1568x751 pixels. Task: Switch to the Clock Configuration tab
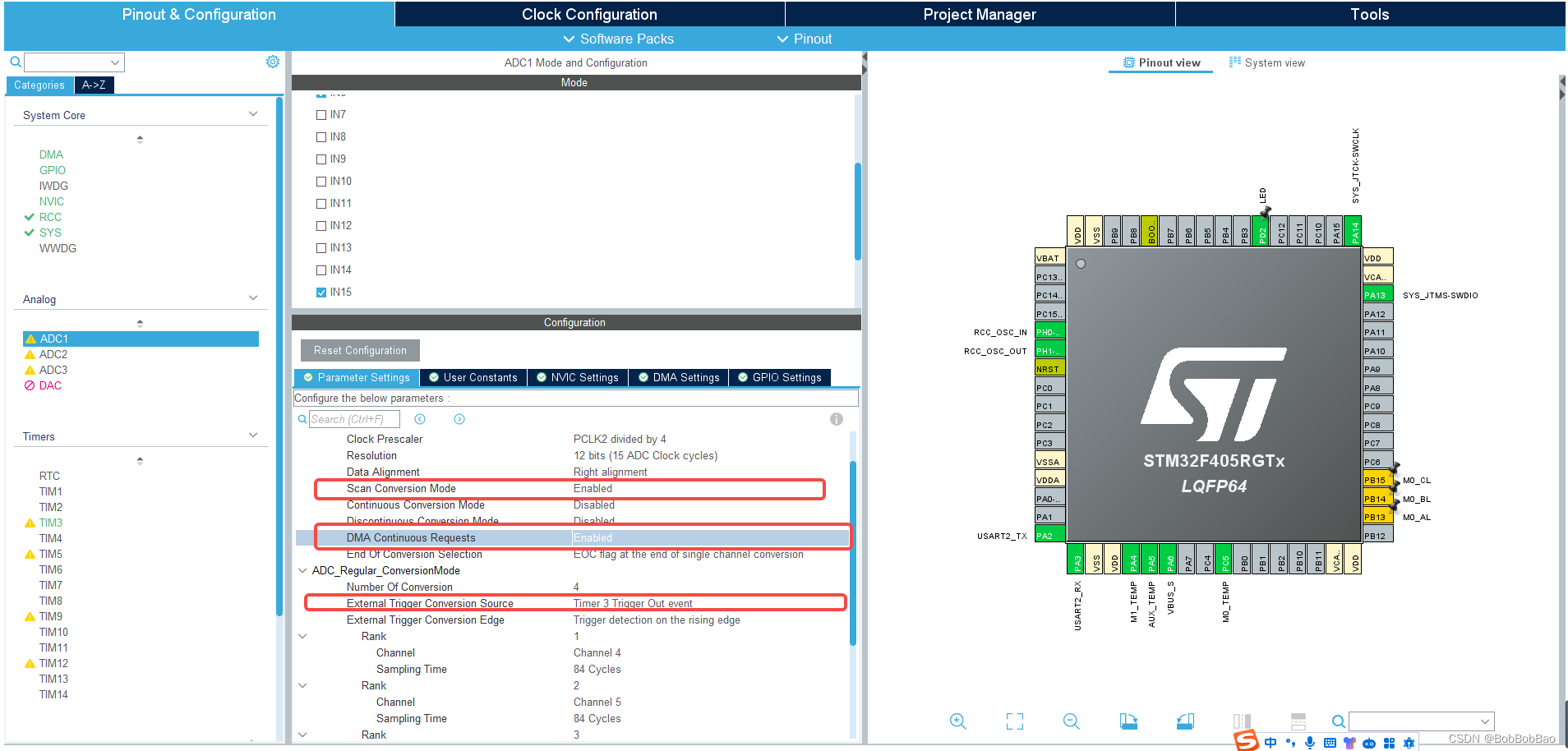588,13
